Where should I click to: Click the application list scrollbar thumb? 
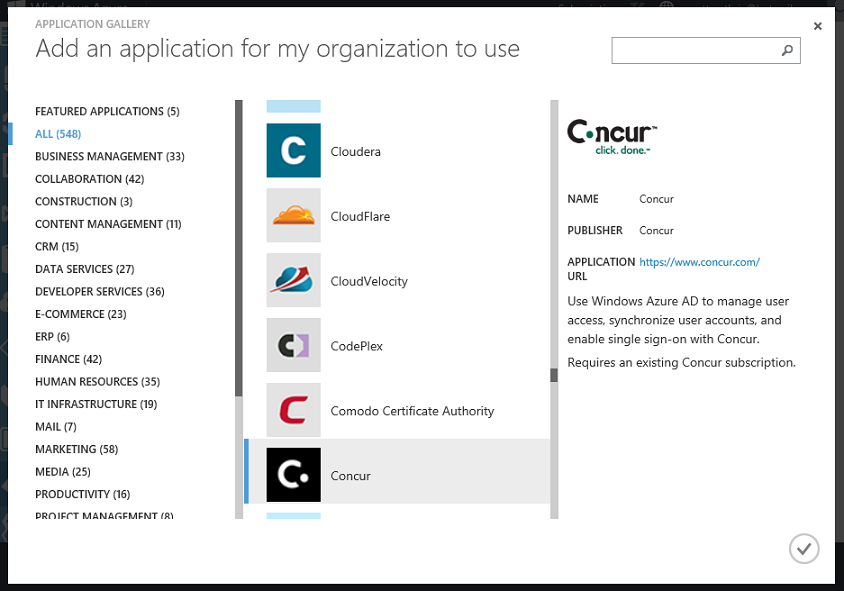pos(554,375)
